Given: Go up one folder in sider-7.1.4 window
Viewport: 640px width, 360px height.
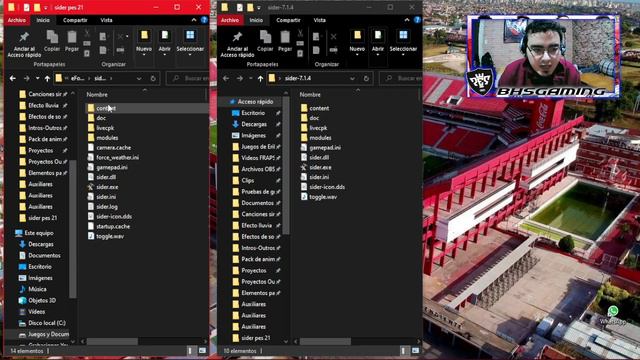Looking at the screenshot, I should (260, 78).
